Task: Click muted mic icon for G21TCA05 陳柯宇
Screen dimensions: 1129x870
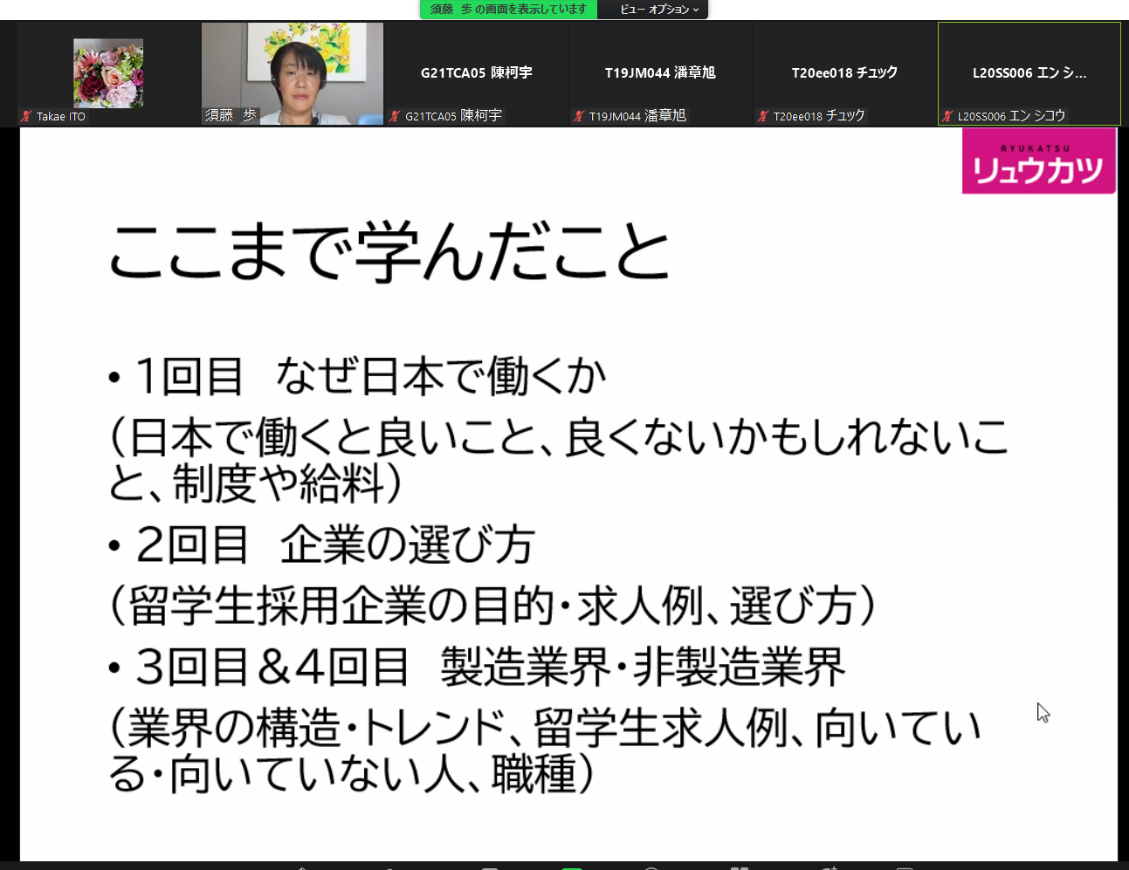Action: pos(395,117)
